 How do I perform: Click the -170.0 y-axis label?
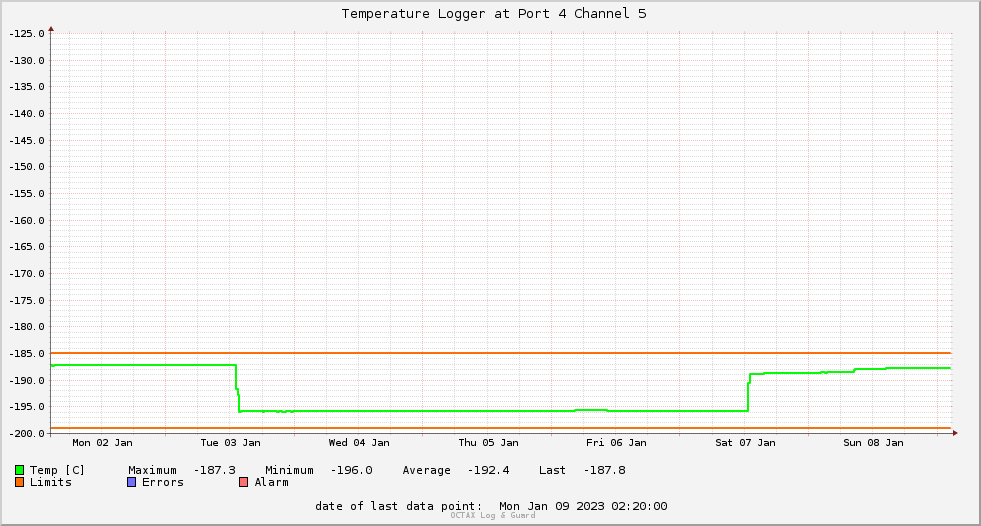[x=27, y=274]
